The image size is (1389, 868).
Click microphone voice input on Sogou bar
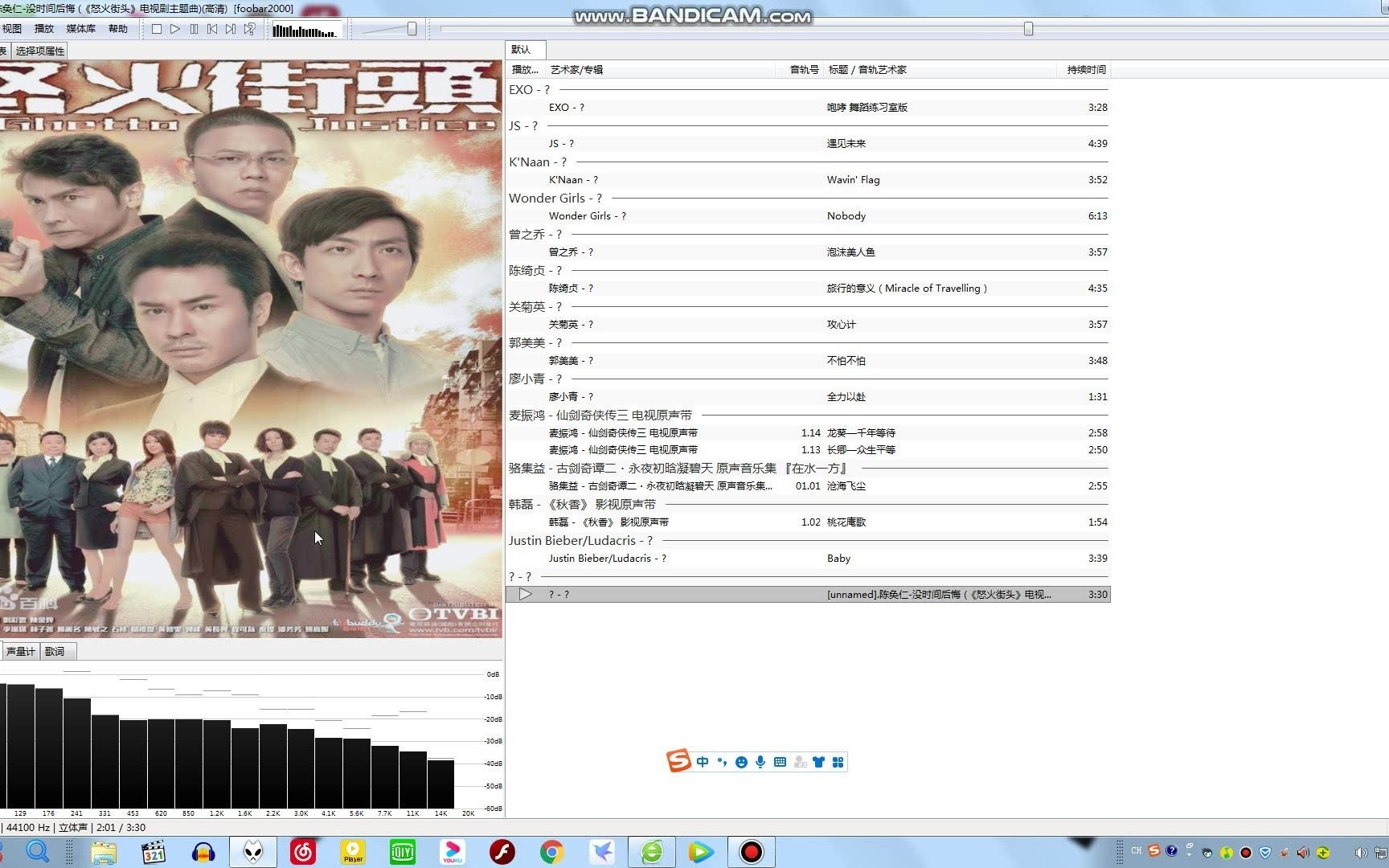[760, 762]
